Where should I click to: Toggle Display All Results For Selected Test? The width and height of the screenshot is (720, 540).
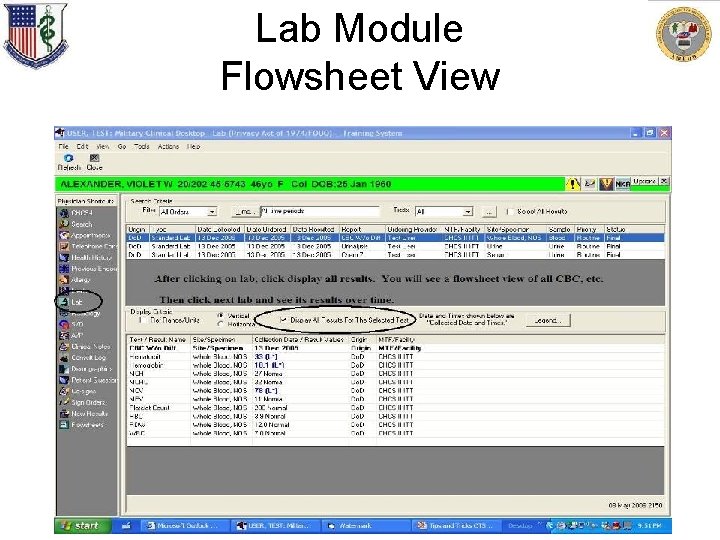pyautogui.click(x=283, y=320)
